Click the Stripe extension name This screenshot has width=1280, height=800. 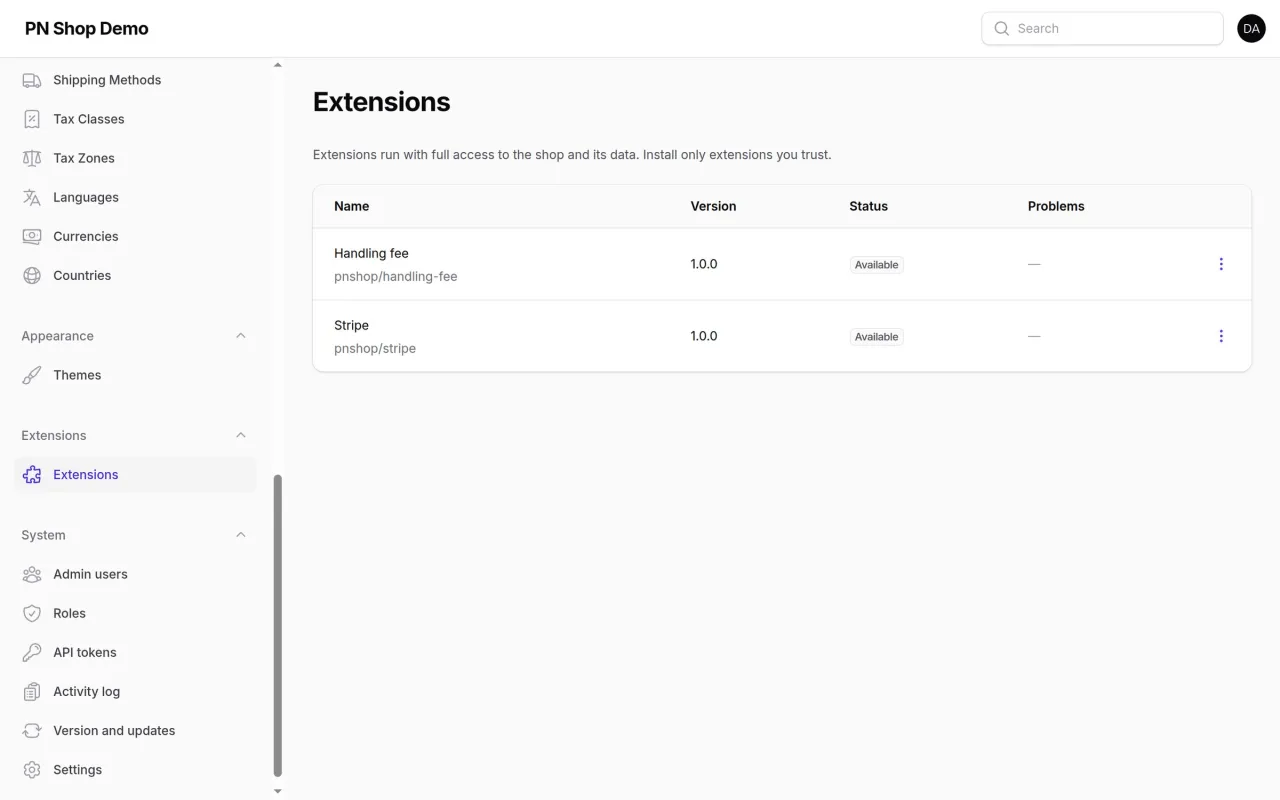pyautogui.click(x=351, y=325)
